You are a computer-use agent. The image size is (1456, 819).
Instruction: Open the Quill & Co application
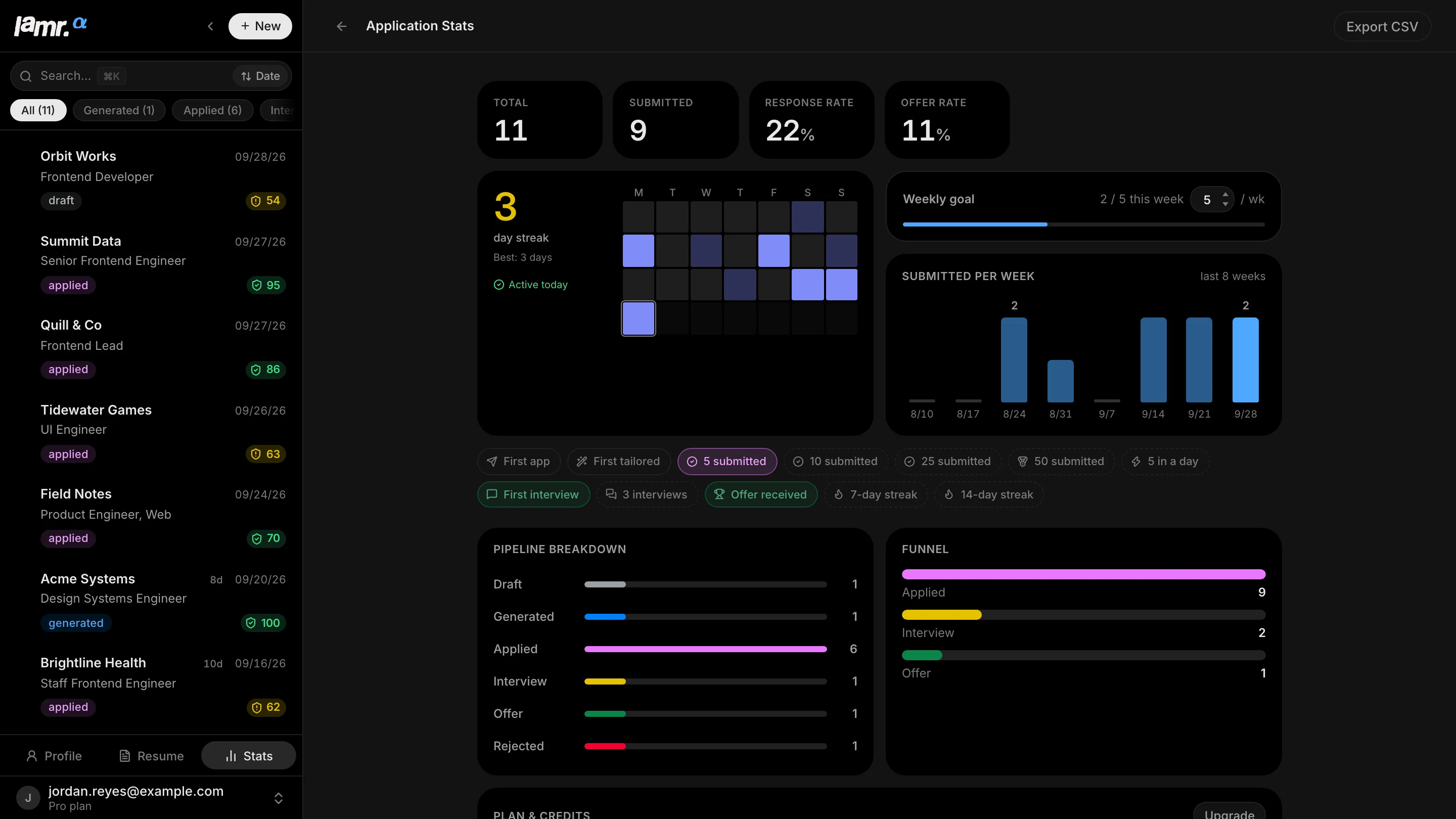click(152, 347)
